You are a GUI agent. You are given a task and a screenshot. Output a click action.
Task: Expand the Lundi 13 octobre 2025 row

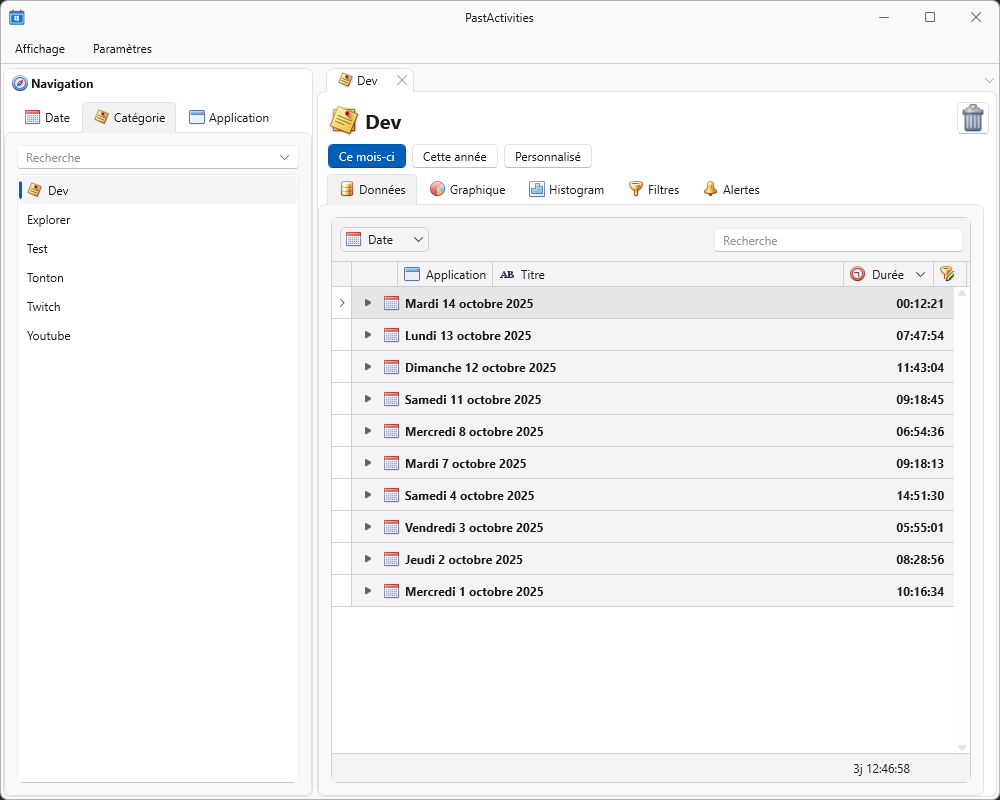pos(368,335)
